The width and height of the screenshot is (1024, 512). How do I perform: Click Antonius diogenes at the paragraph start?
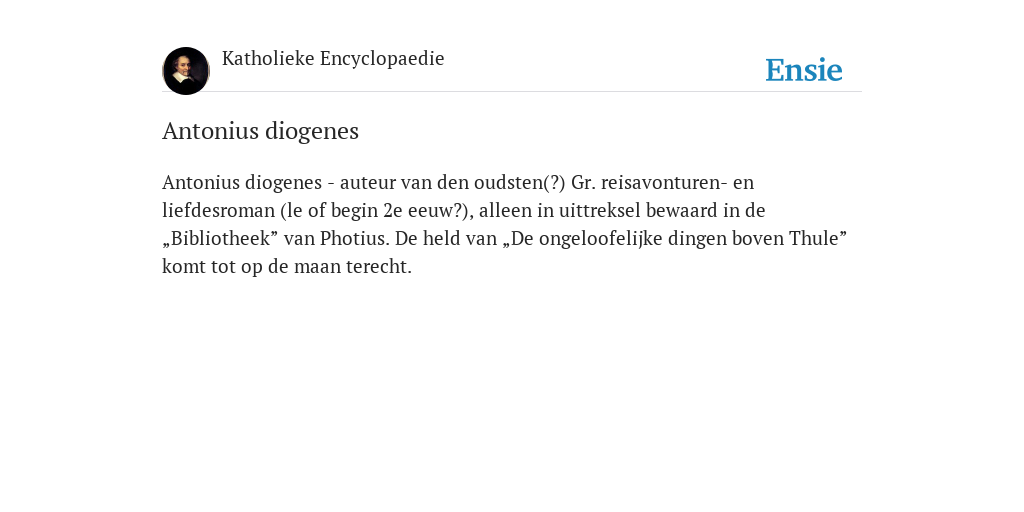point(242,183)
